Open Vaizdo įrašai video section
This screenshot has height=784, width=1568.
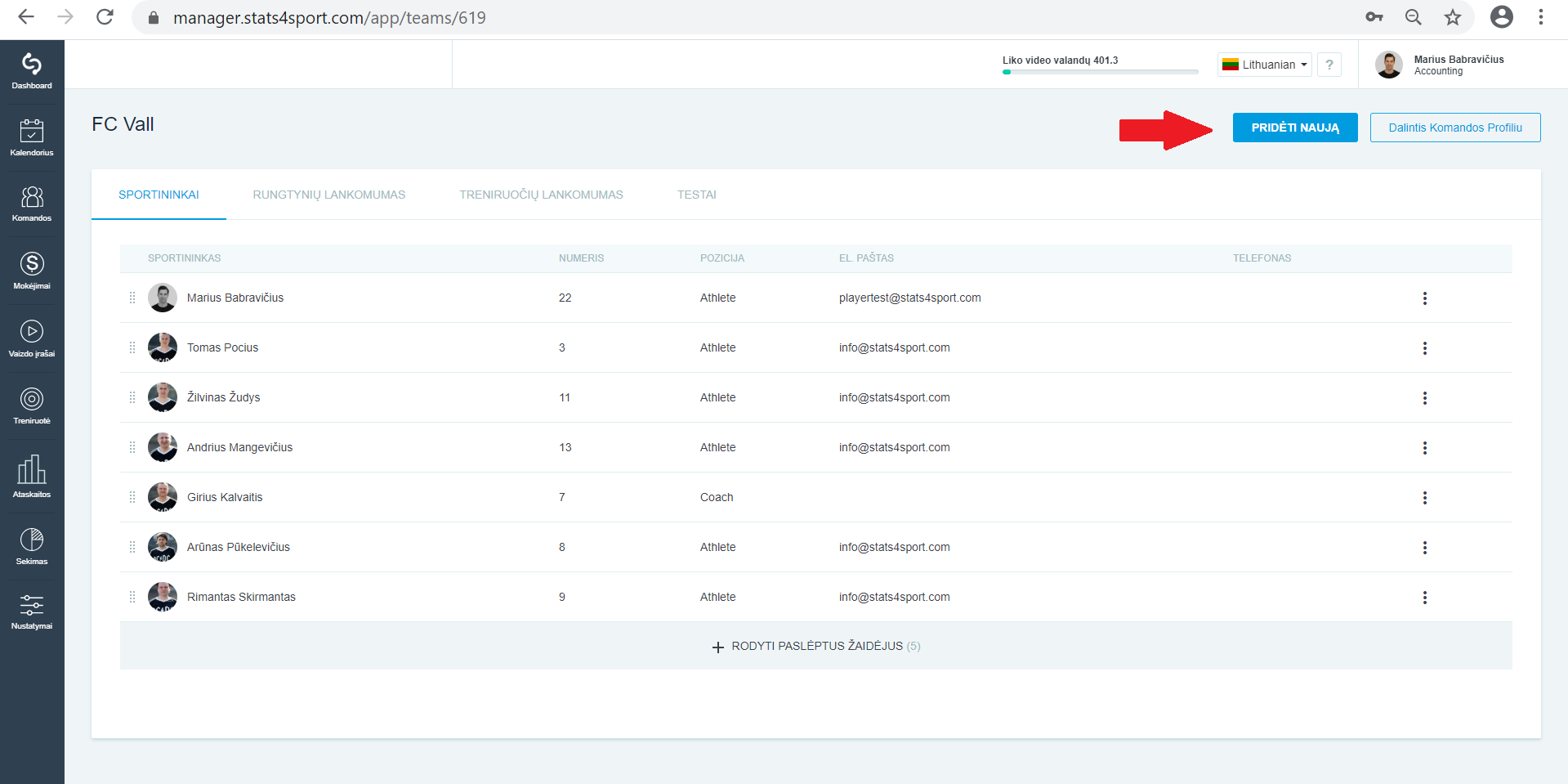tap(32, 339)
